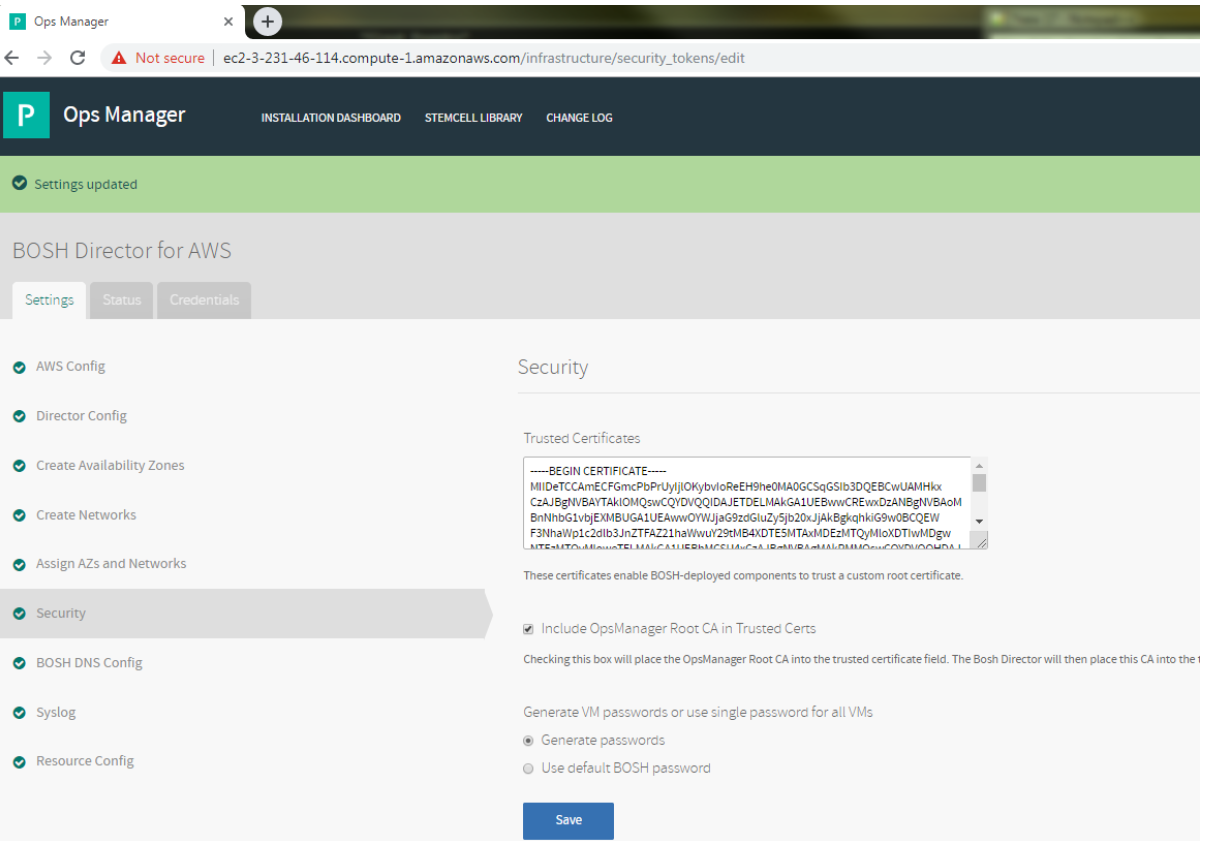Viewport: 1208px width, 841px height.
Task: Click the green check next to Syslog
Action: pos(19,713)
